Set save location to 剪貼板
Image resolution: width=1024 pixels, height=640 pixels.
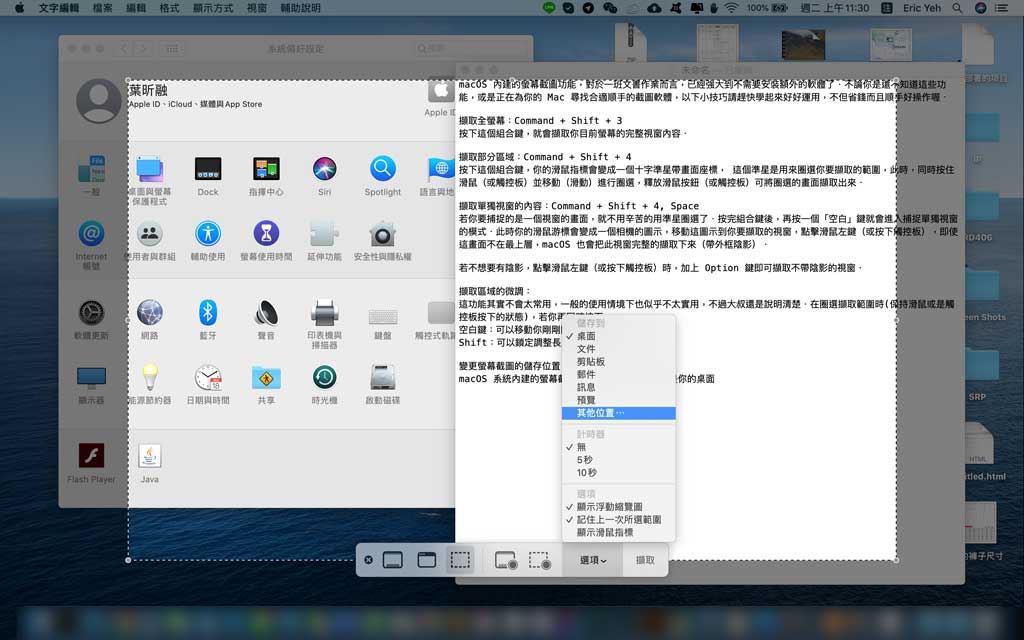(x=618, y=361)
